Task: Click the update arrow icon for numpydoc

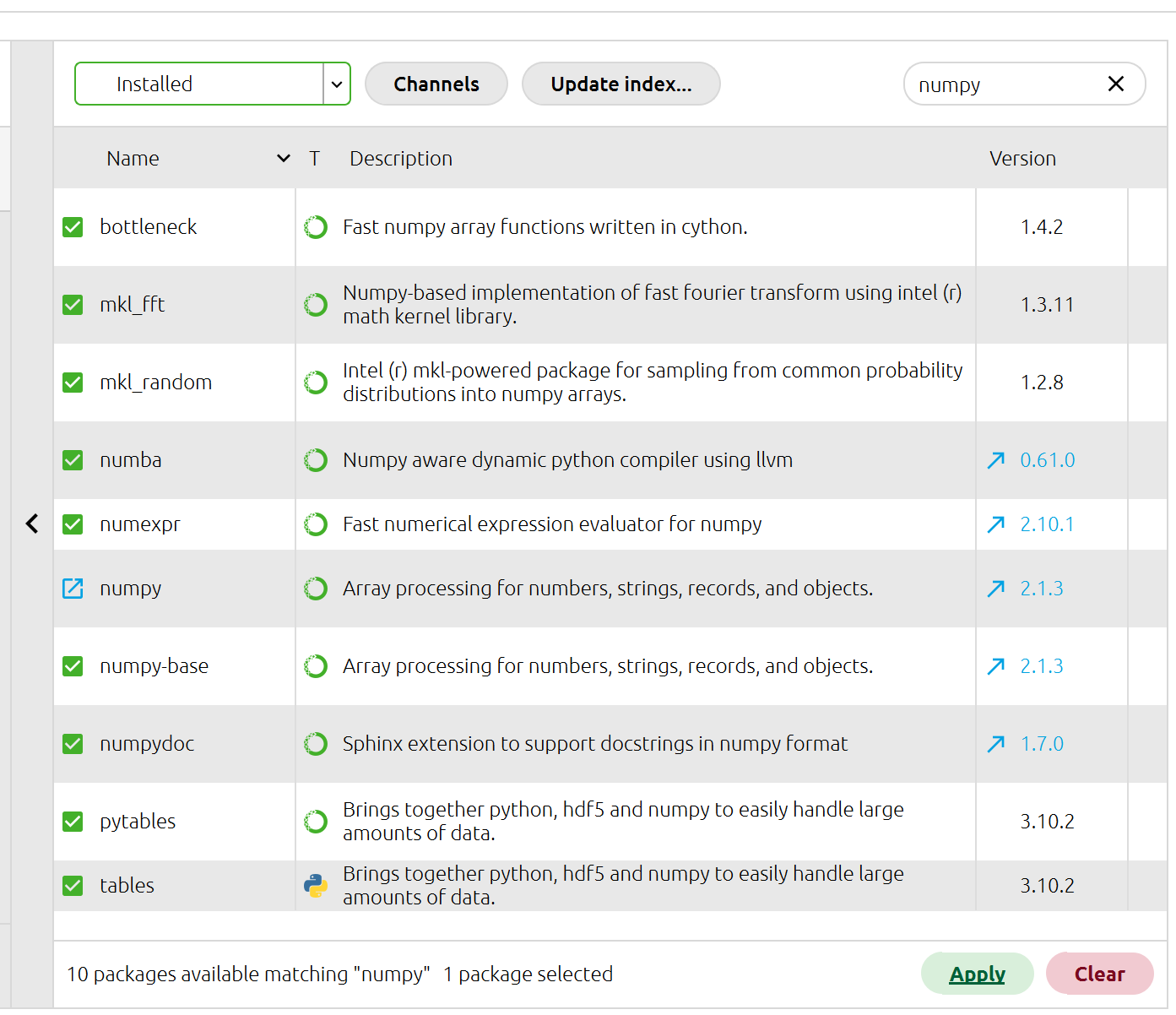Action: (x=996, y=744)
